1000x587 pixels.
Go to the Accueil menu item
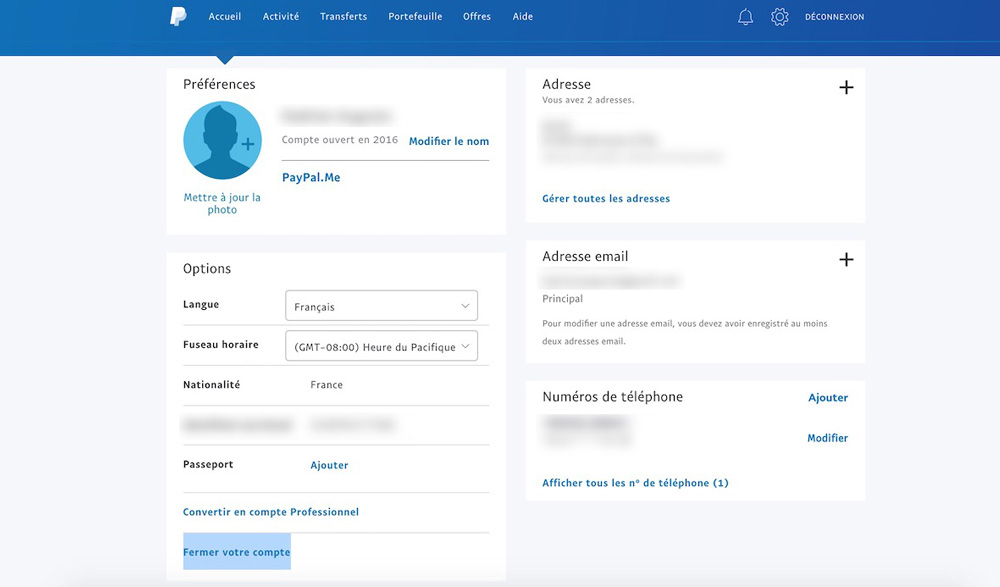225,17
